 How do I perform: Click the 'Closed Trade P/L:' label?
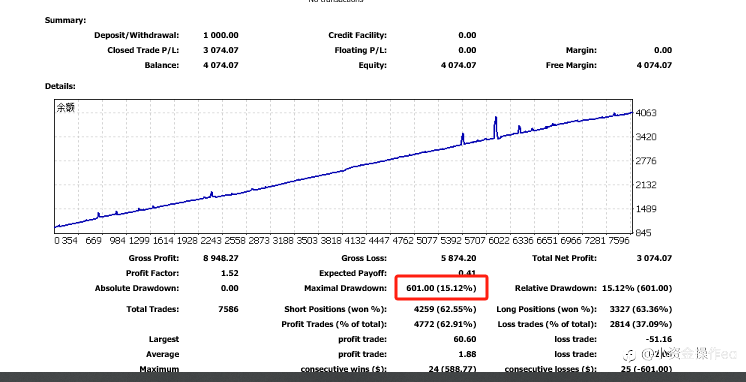click(x=143, y=50)
